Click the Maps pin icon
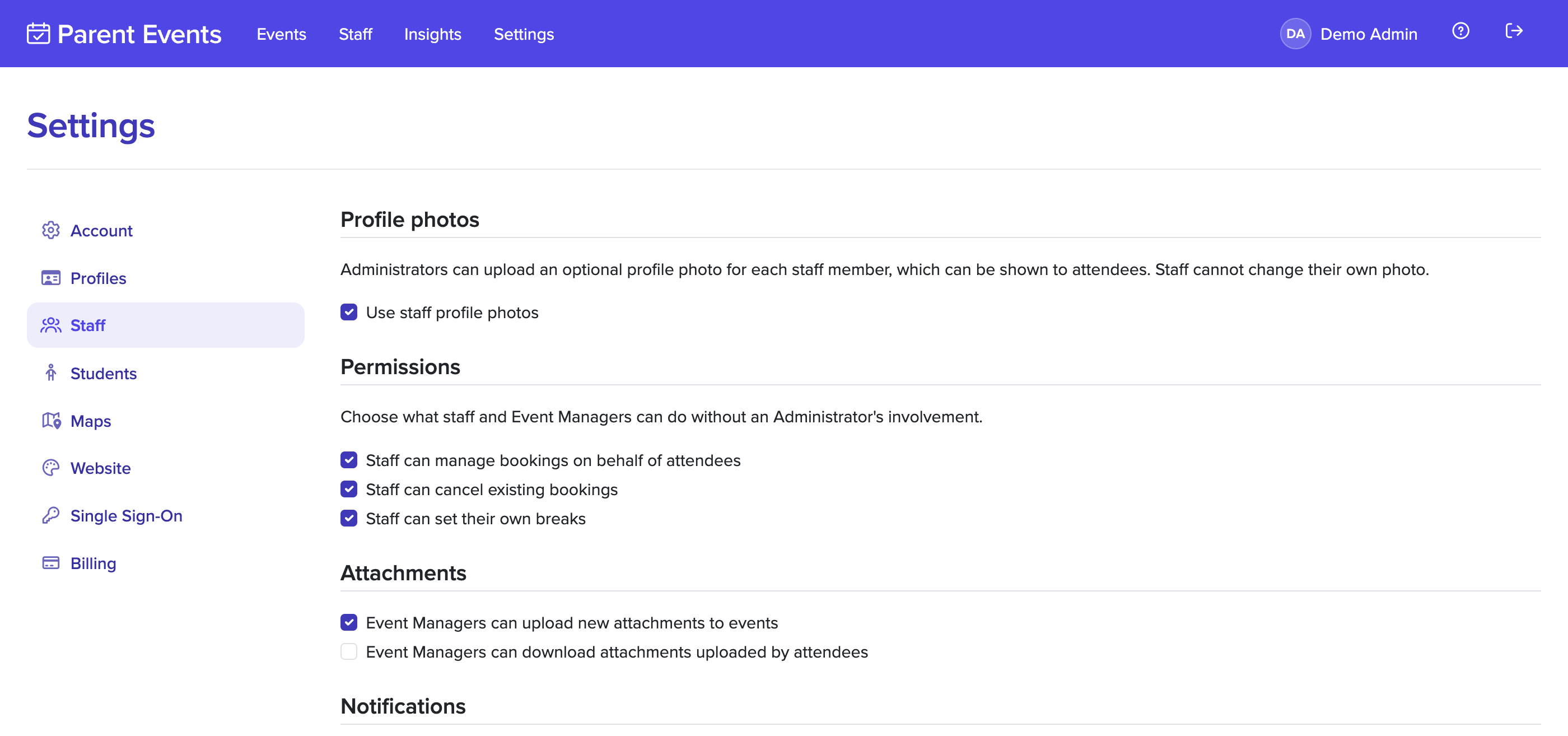This screenshot has width=1568, height=736. point(51,421)
